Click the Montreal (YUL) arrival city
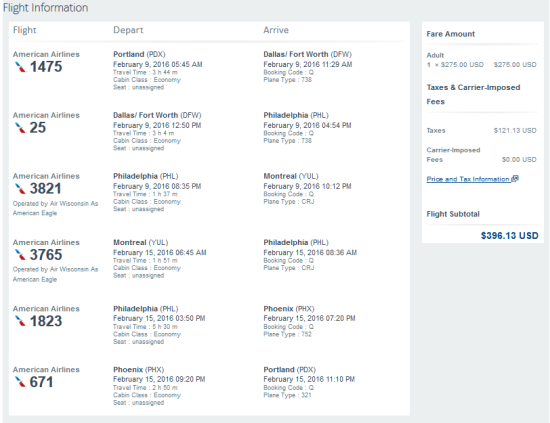550x423 pixels. point(291,176)
